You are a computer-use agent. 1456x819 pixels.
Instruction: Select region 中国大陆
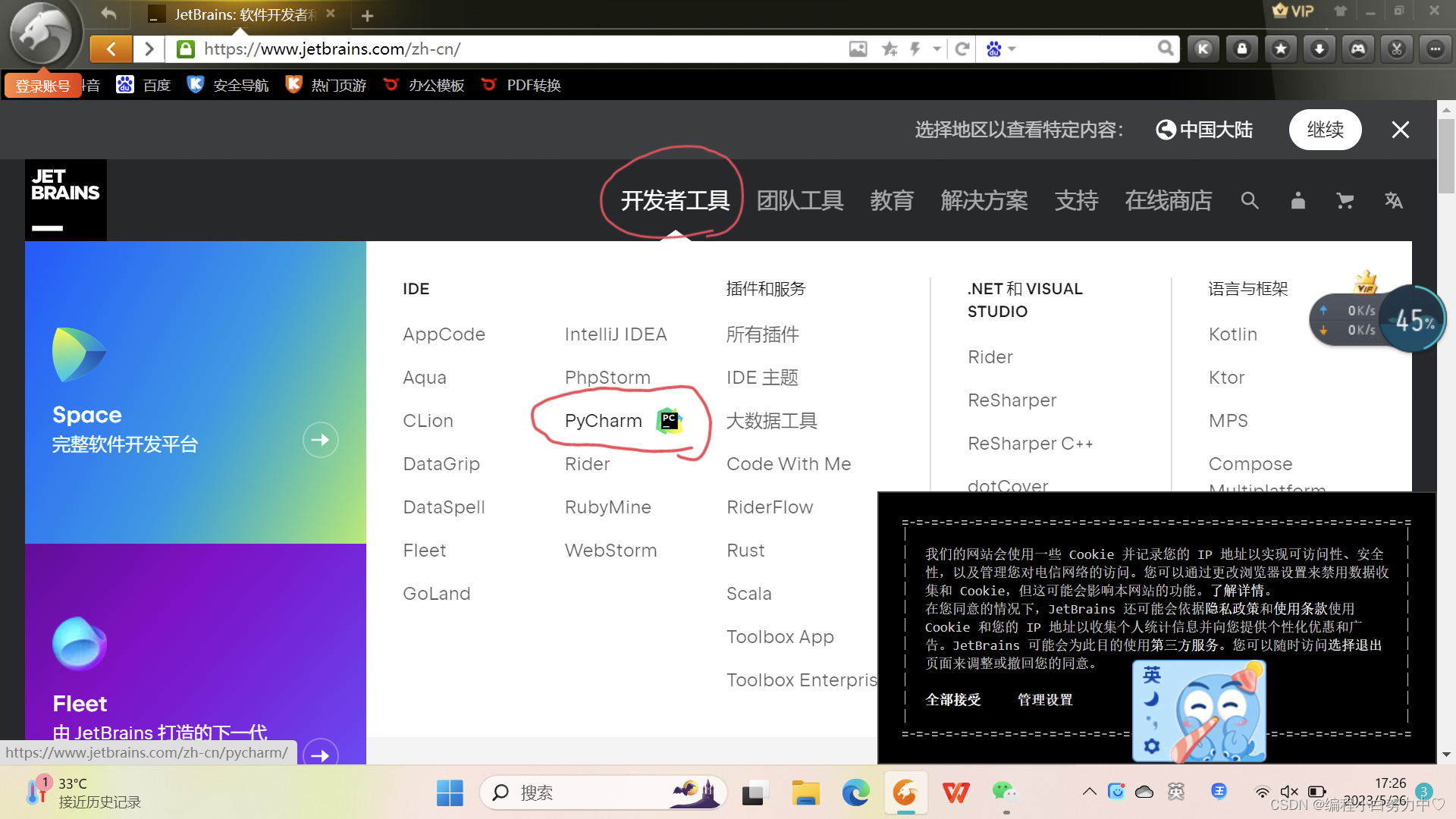(1204, 130)
